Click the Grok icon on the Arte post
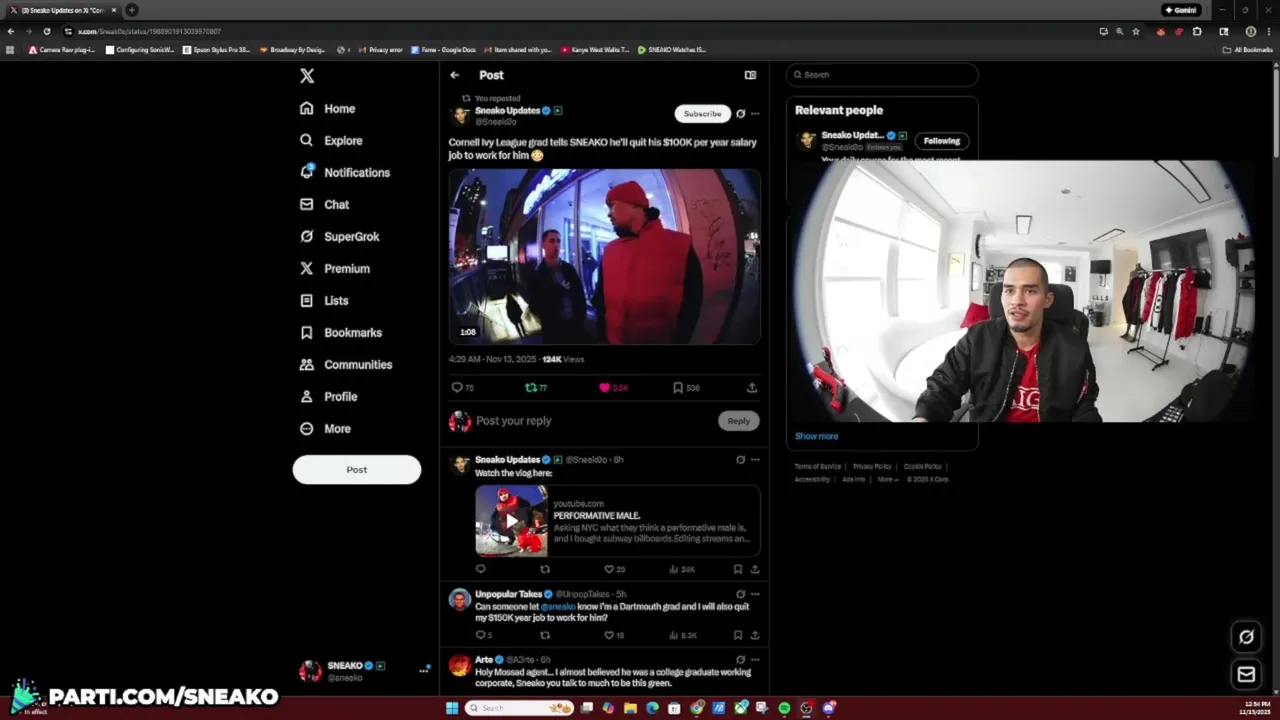The height and width of the screenshot is (720, 1280). pos(740,660)
